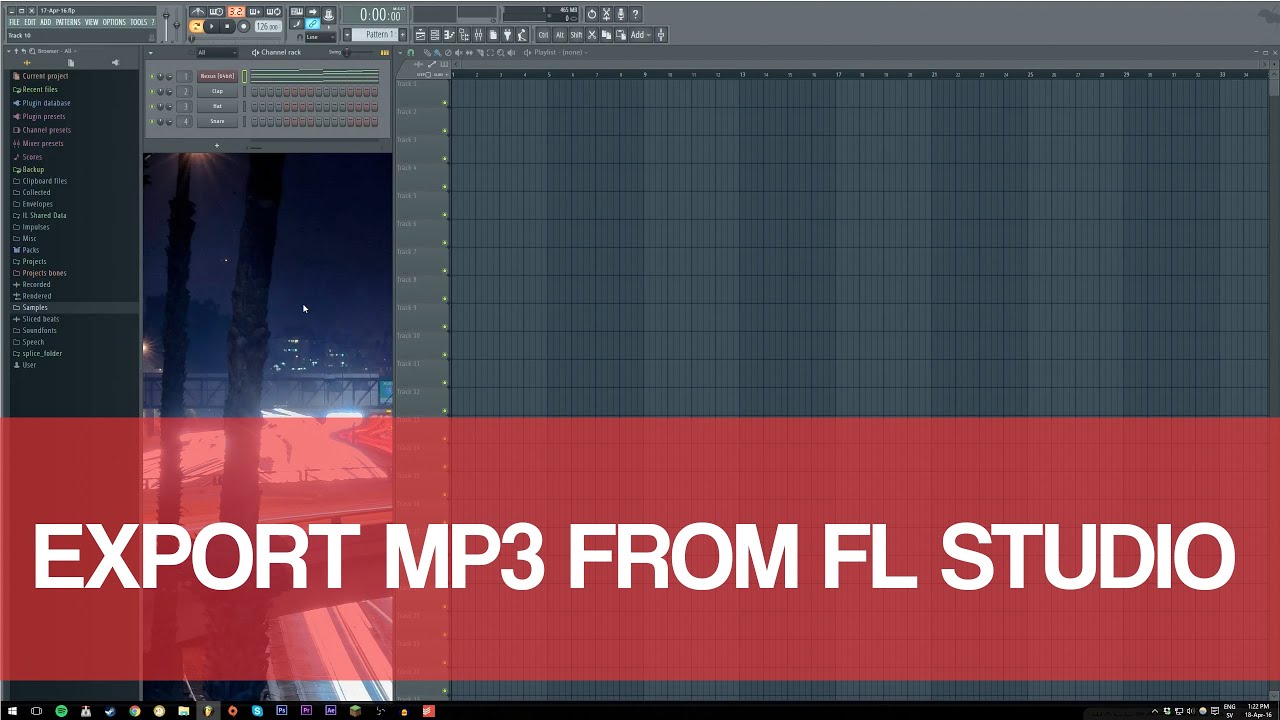
Task: Toggle the playlist magnet snap icon
Action: click(x=410, y=52)
